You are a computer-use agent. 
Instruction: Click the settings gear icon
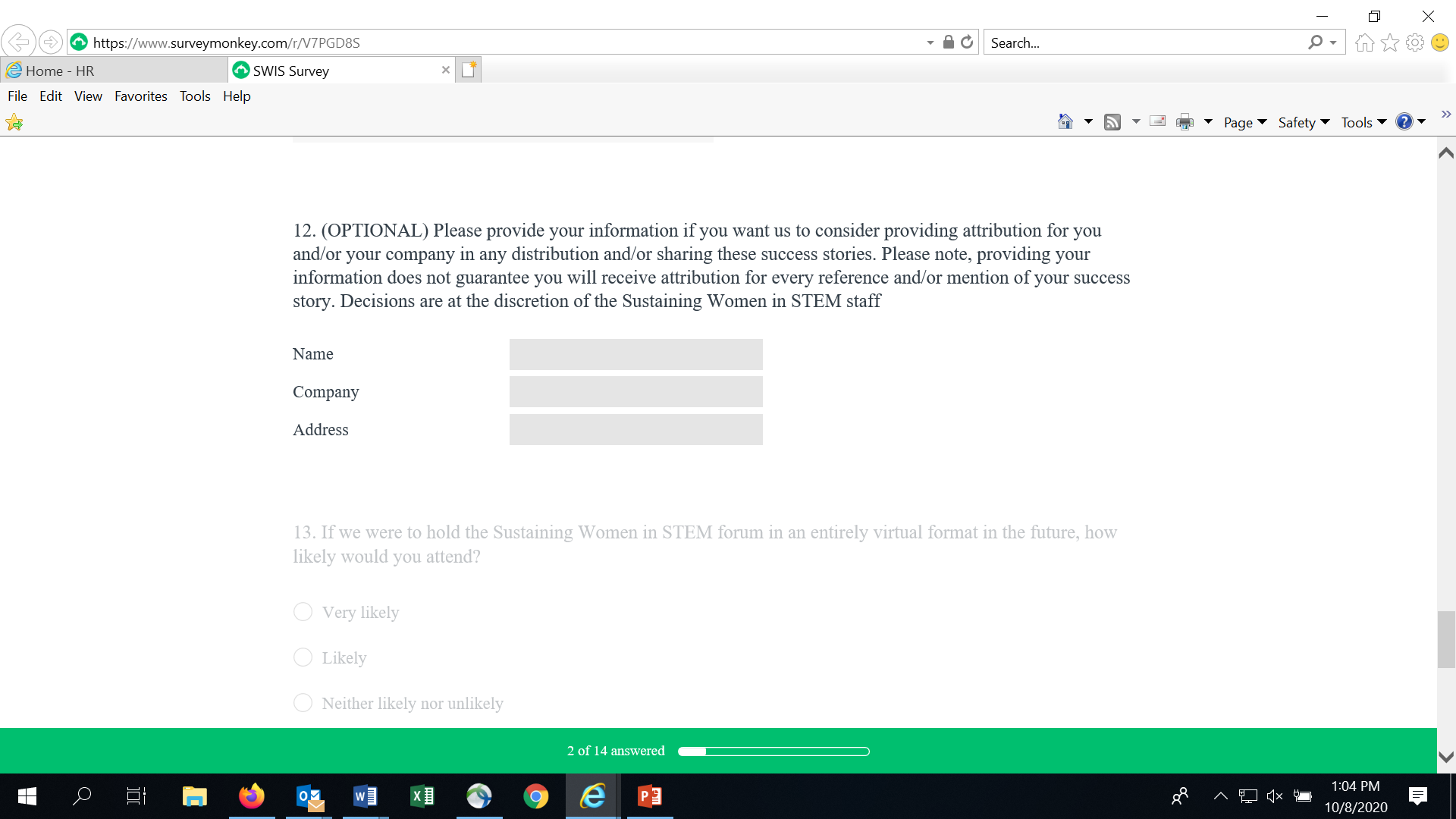click(x=1415, y=42)
